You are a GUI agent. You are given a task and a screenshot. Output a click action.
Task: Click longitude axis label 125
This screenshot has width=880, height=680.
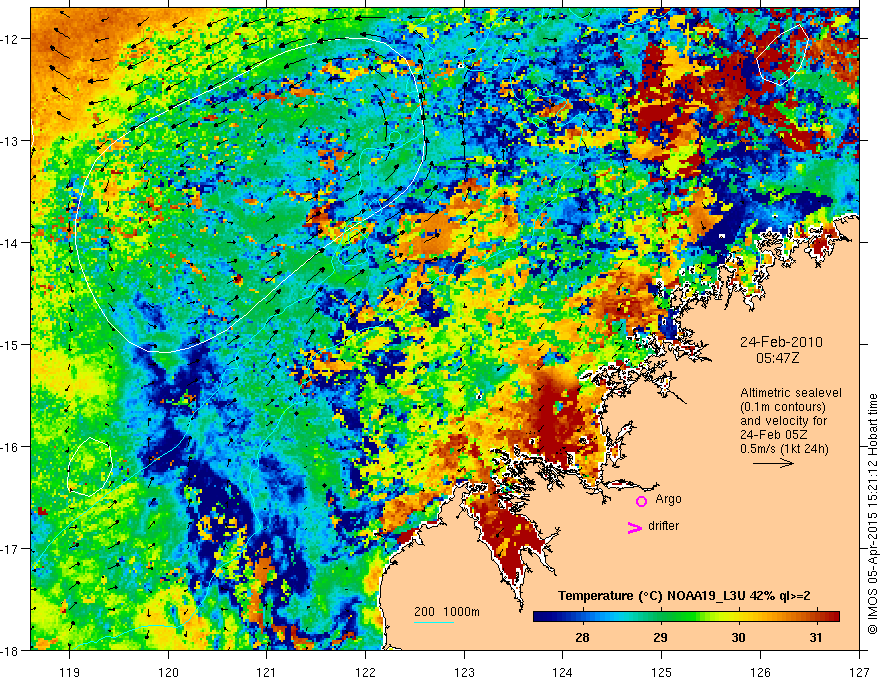pos(662,672)
